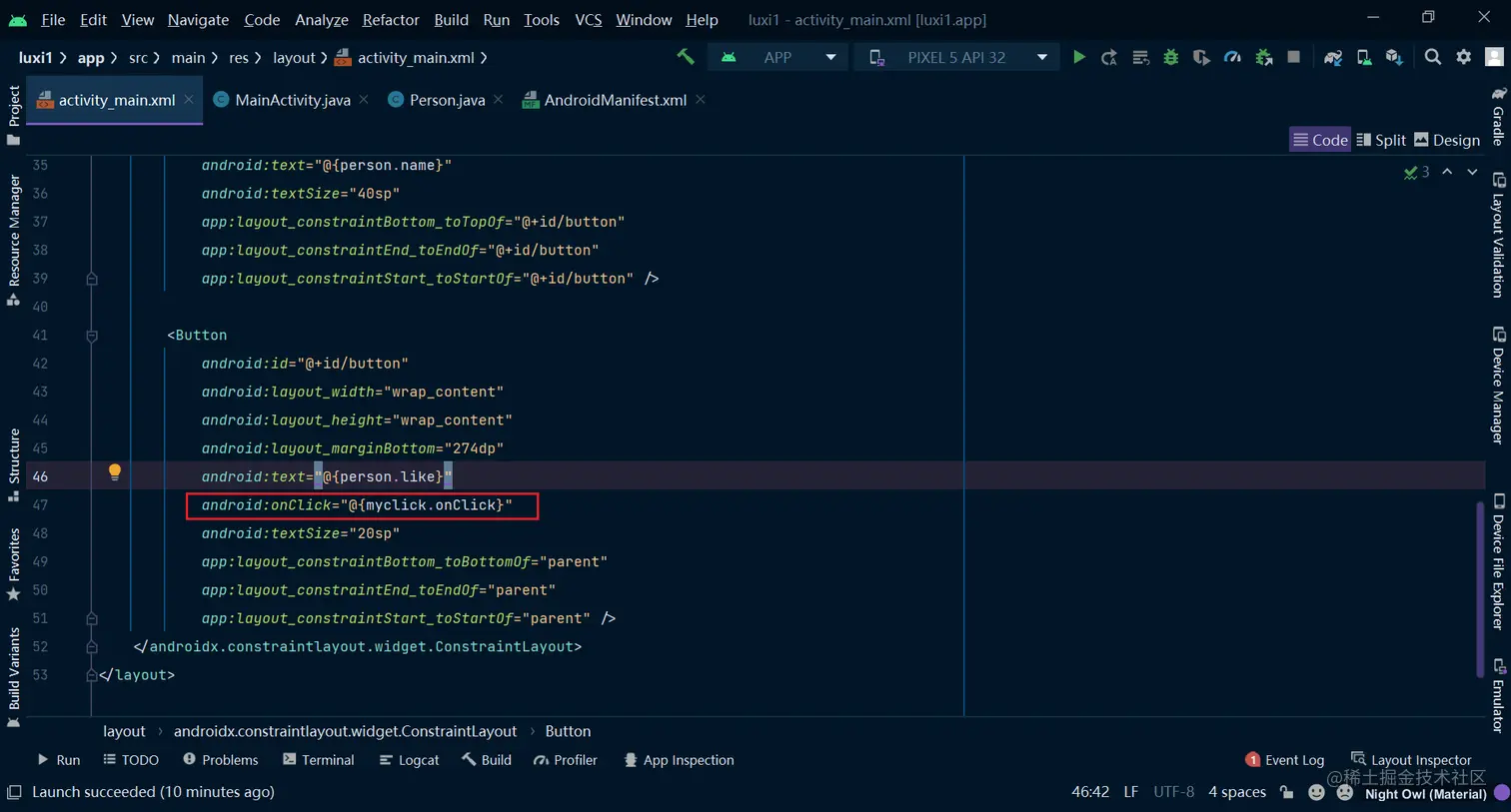Click the green checkmark inspections indicator
Image resolution: width=1511 pixels, height=812 pixels.
(x=1410, y=172)
